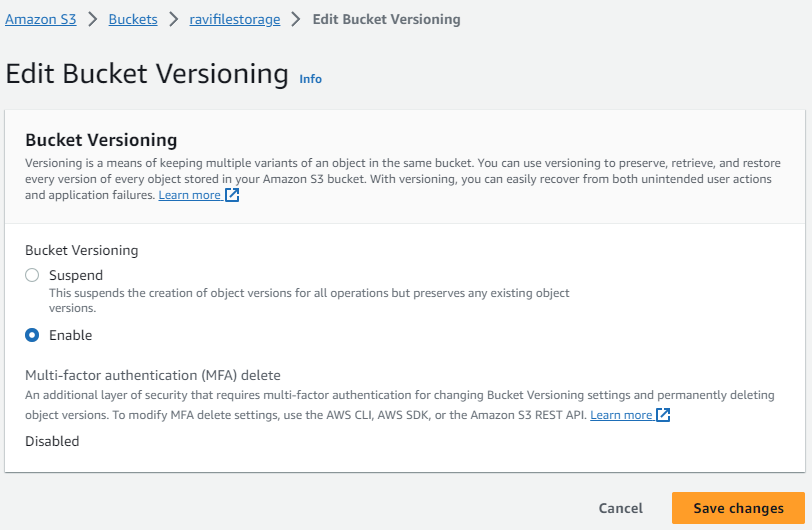Select the Suspend radio button

[32, 275]
